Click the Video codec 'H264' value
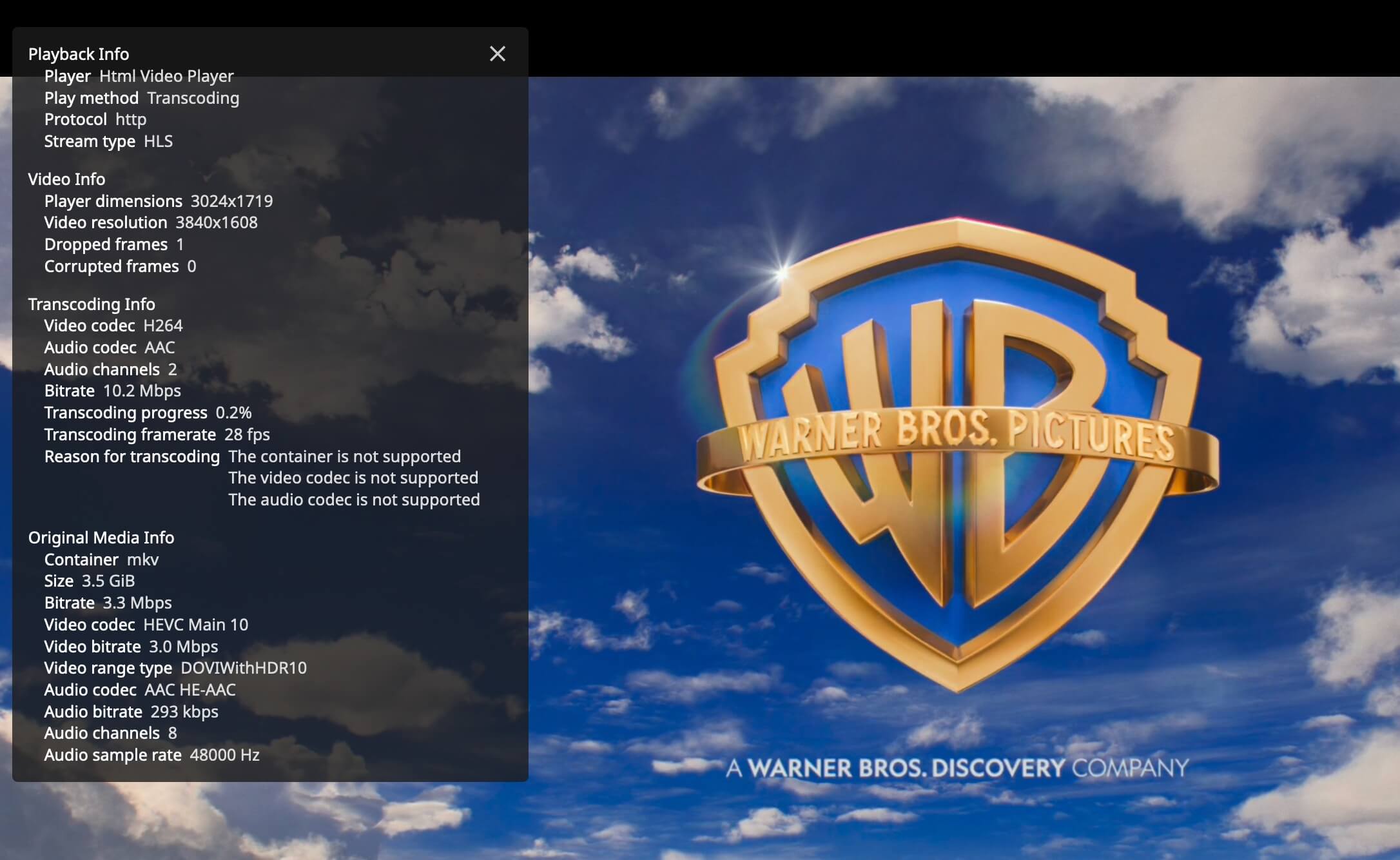The width and height of the screenshot is (1400, 860). pos(163,326)
